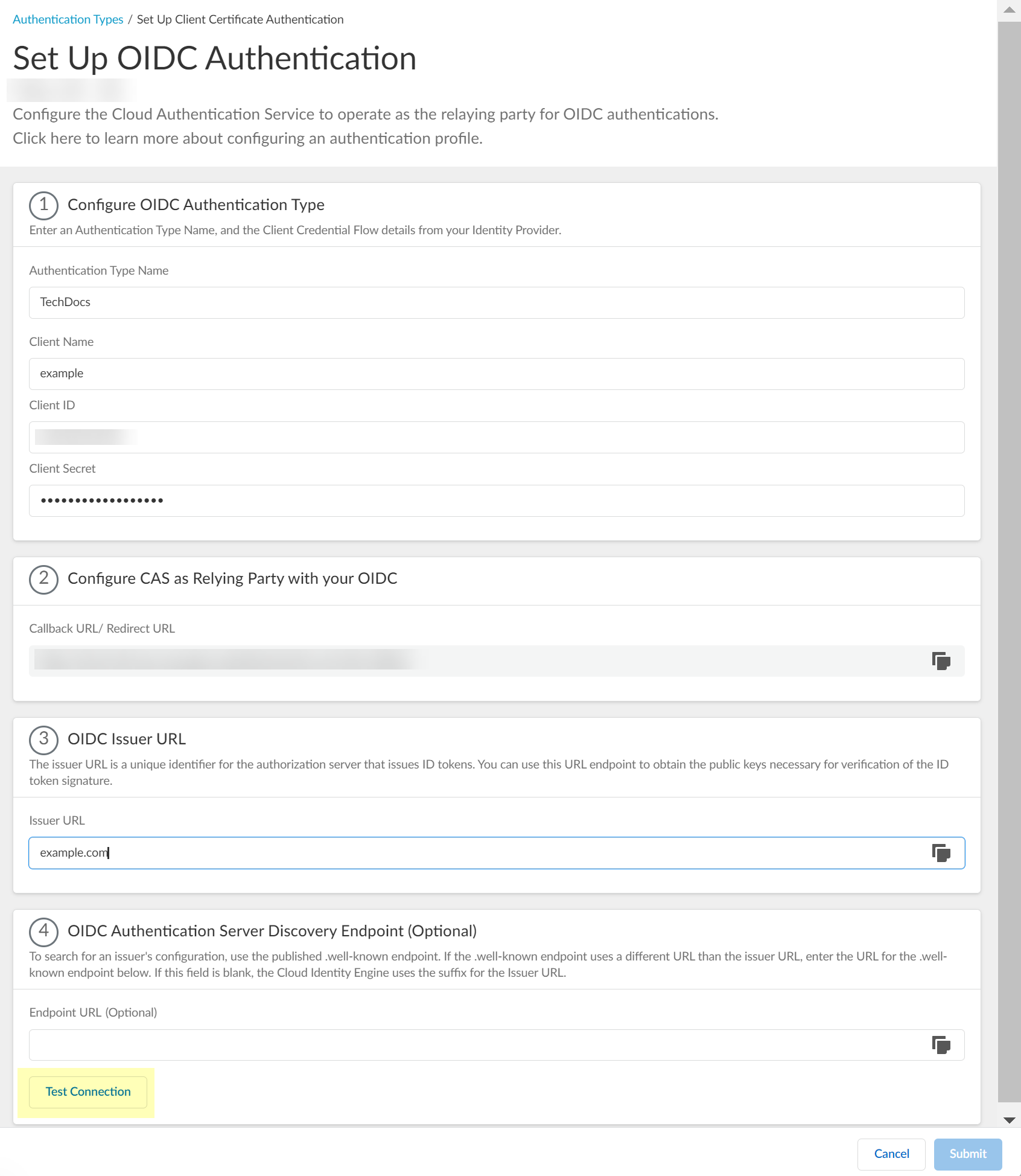Place cursor in the Issuer URL field
This screenshot has width=1021, height=1176.
(x=477, y=853)
